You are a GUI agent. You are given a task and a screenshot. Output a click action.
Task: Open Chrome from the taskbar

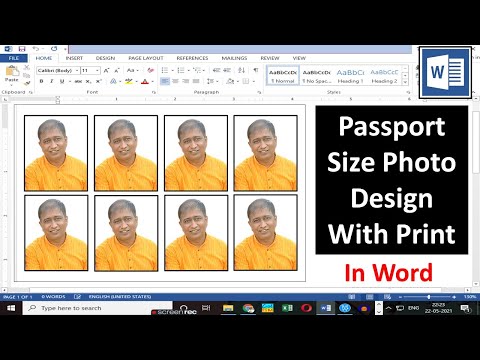click(x=248, y=308)
